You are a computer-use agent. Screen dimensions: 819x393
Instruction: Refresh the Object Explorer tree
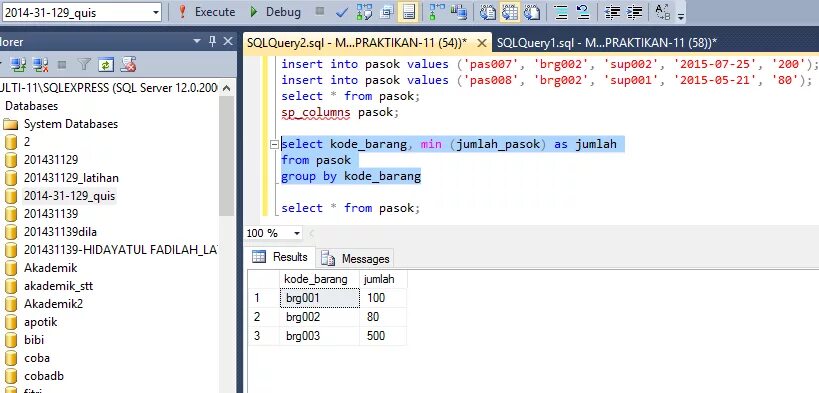click(106, 65)
